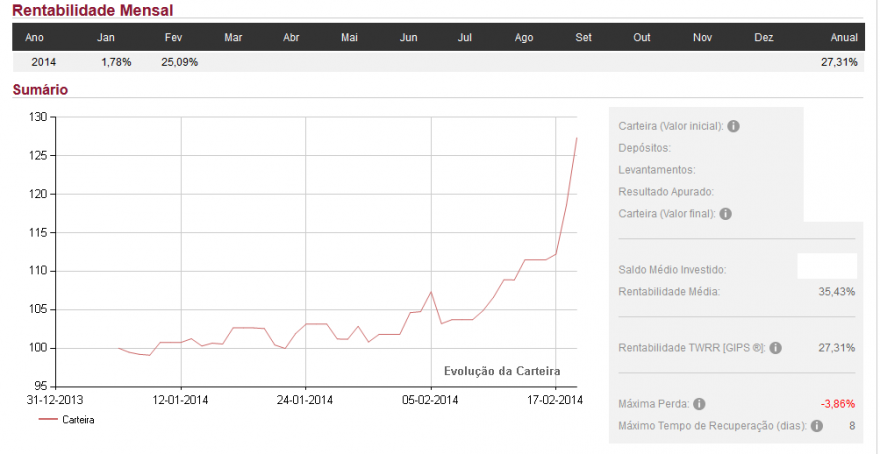Select the Jul column header
Viewport: 880px width, 454px height.
tap(465, 38)
